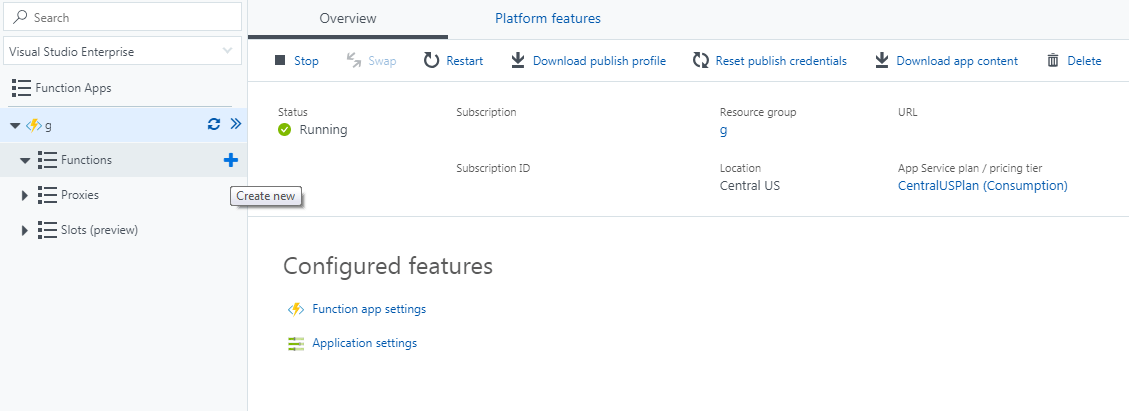Open the resource group g link
Screen dimensions: 1129x411
pos(723,130)
